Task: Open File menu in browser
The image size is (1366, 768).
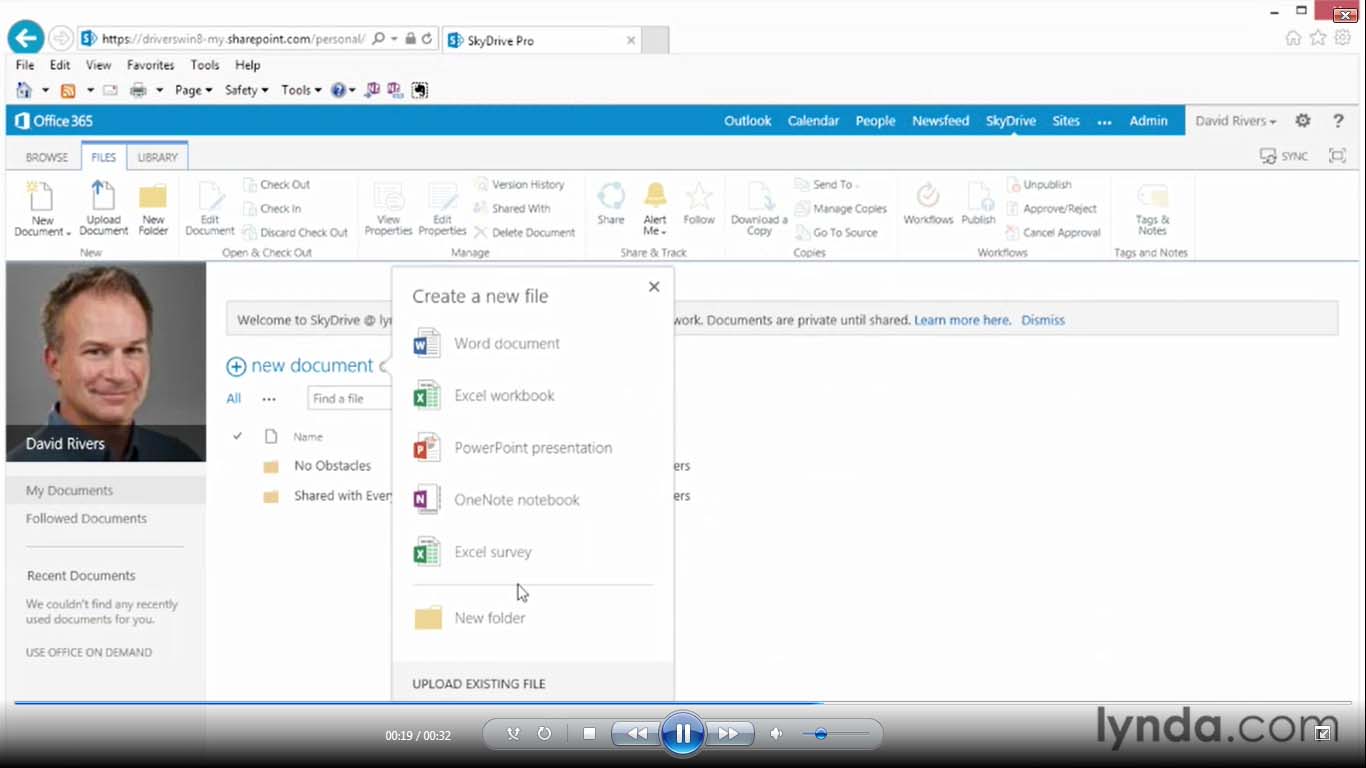Action: (24, 65)
